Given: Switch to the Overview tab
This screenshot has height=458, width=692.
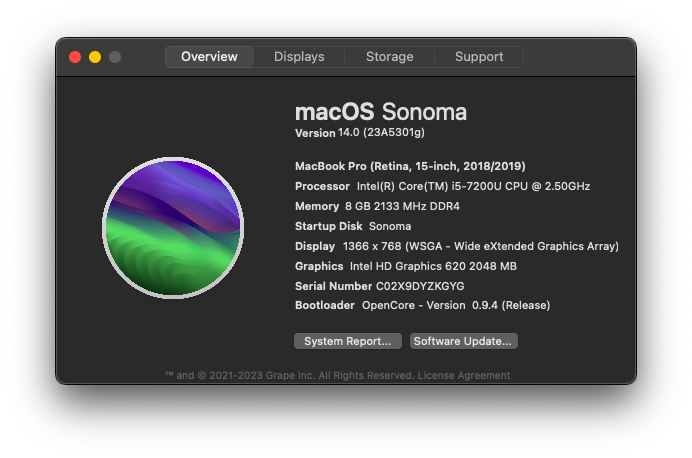Looking at the screenshot, I should click(209, 57).
